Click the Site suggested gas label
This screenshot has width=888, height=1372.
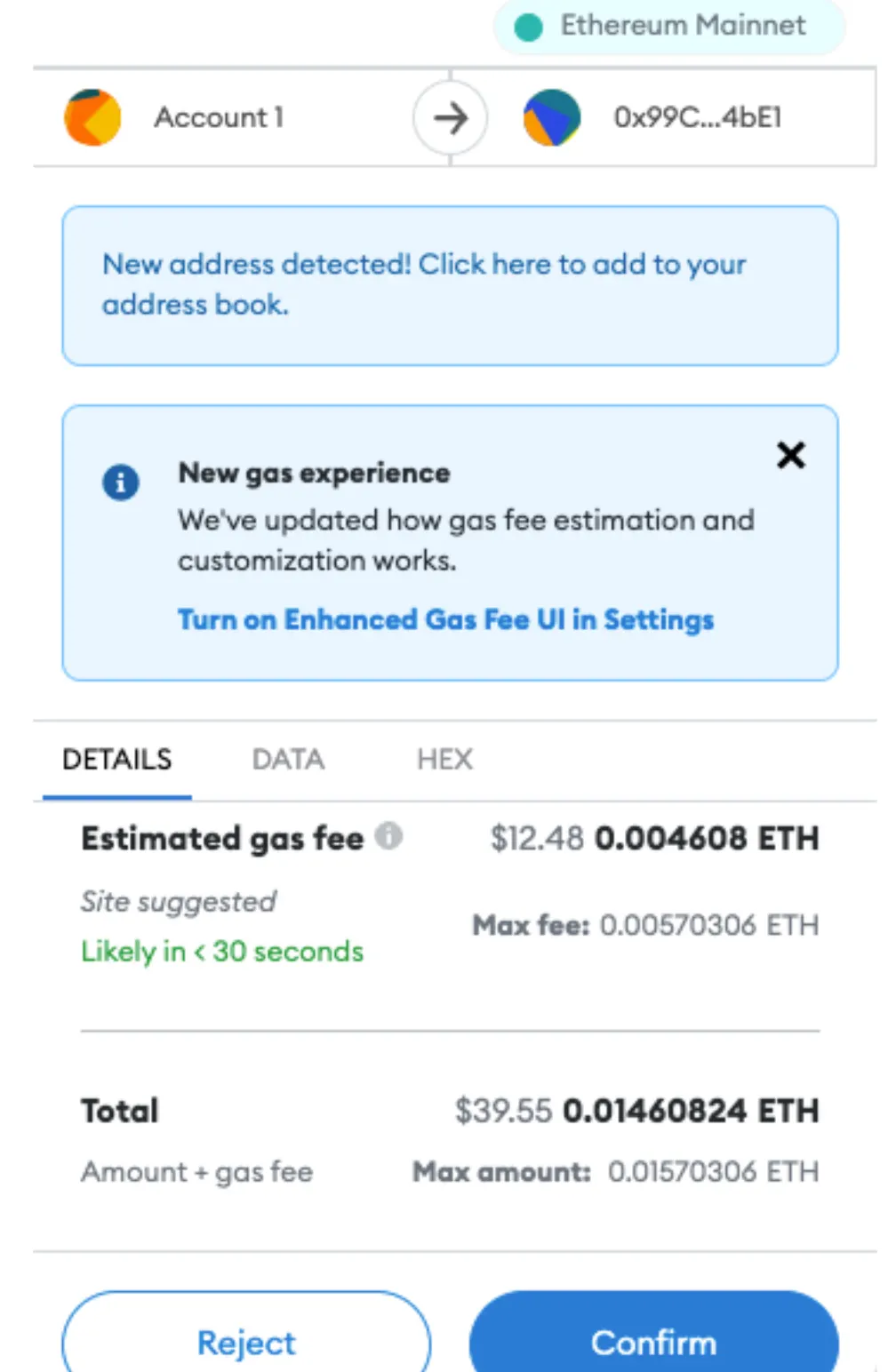point(179,902)
